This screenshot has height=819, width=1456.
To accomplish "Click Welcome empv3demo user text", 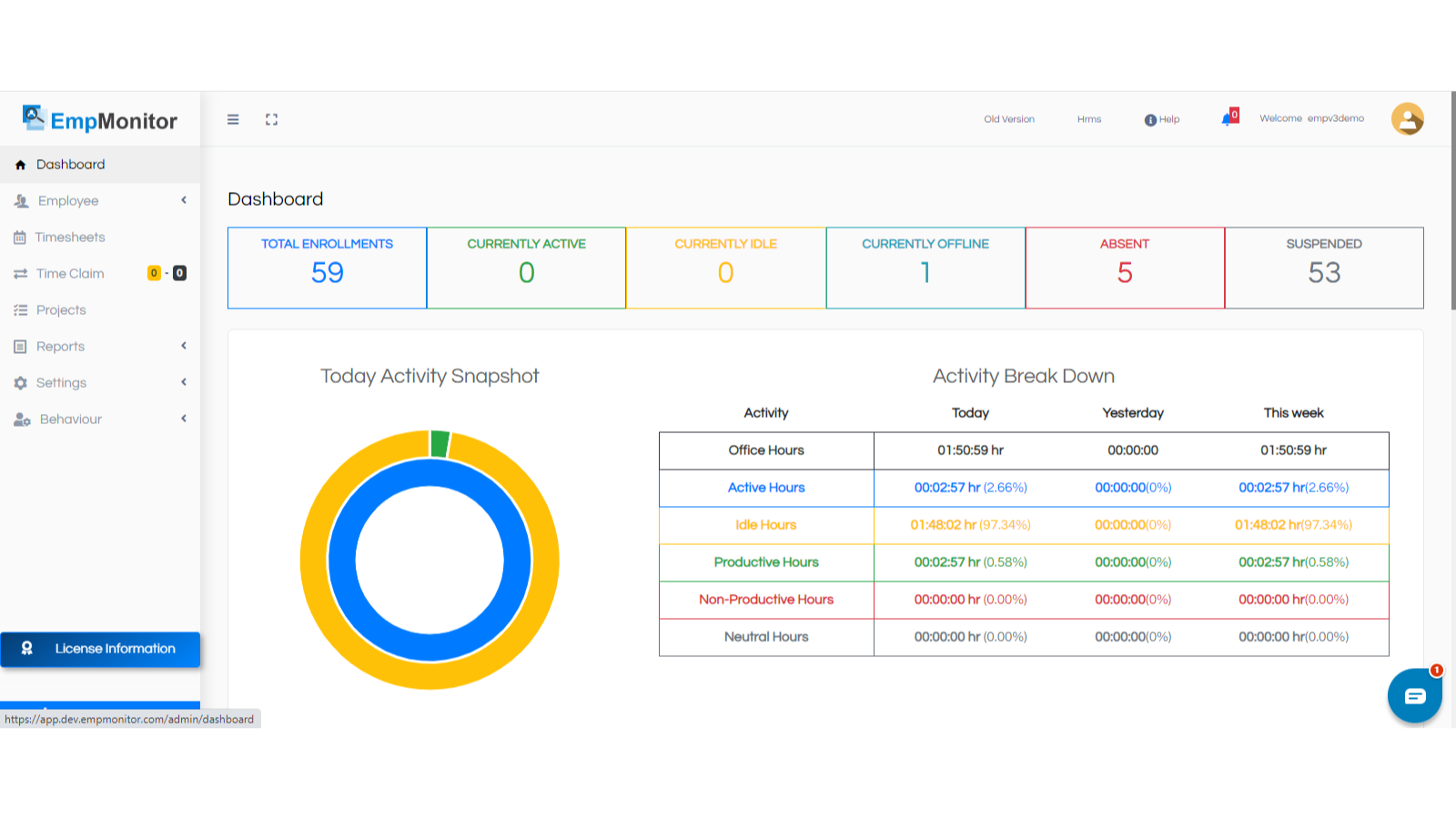I will pos(1311,118).
